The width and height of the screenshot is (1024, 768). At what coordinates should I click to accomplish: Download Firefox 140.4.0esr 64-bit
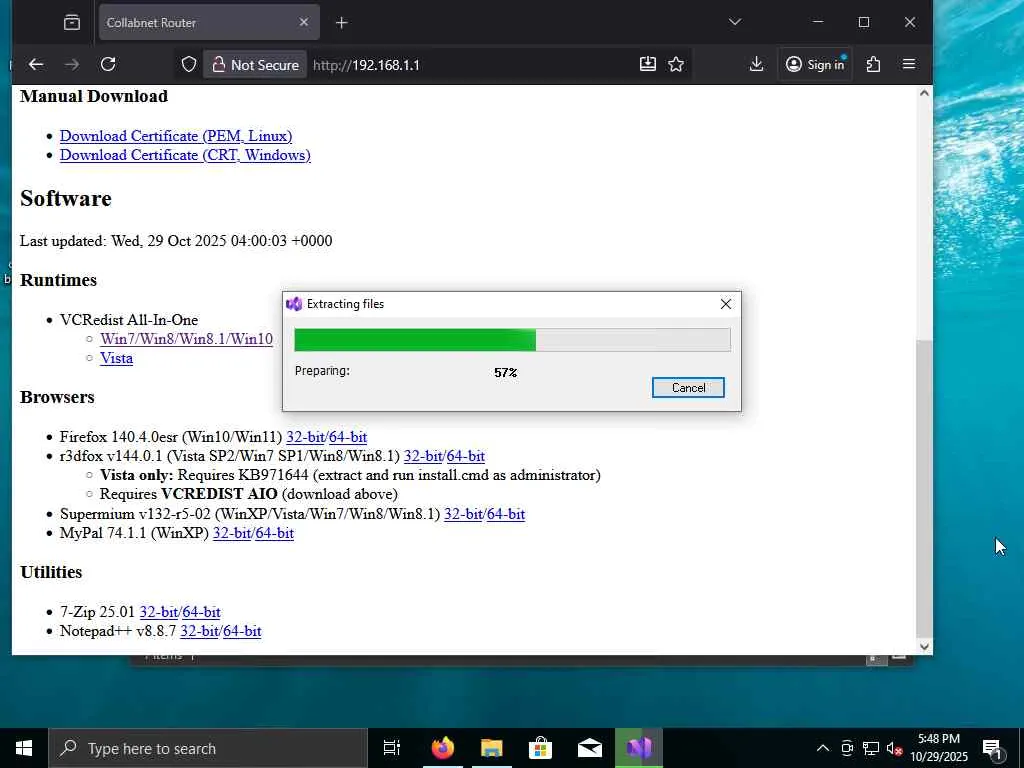tap(348, 437)
